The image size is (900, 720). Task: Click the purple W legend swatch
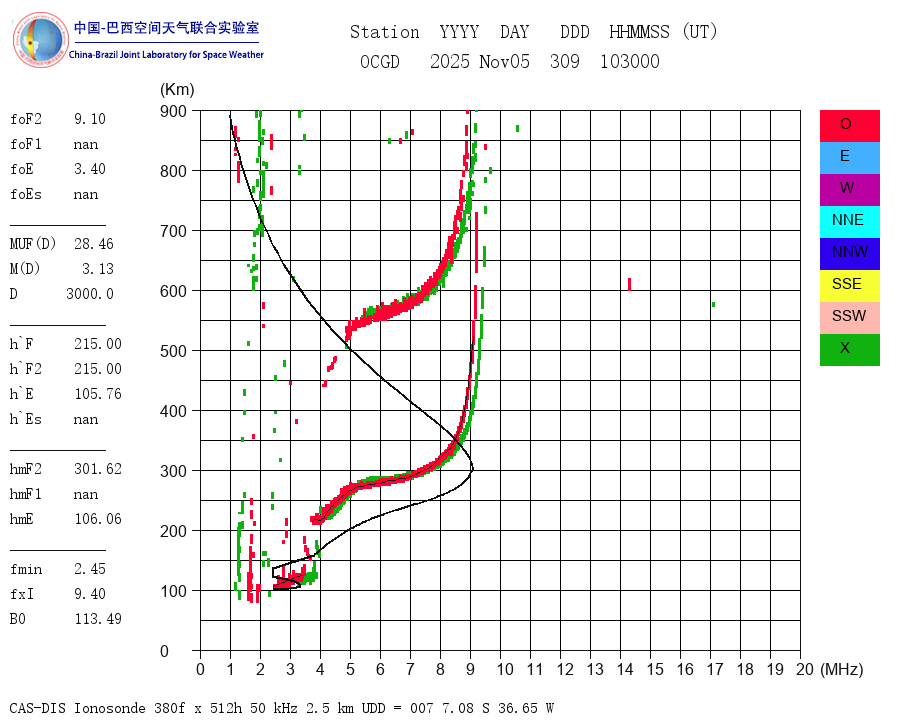pyautogui.click(x=849, y=190)
